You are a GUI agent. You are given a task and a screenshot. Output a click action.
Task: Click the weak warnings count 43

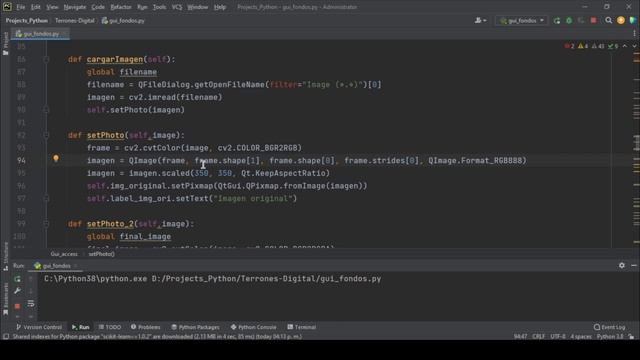pyautogui.click(x=598, y=46)
